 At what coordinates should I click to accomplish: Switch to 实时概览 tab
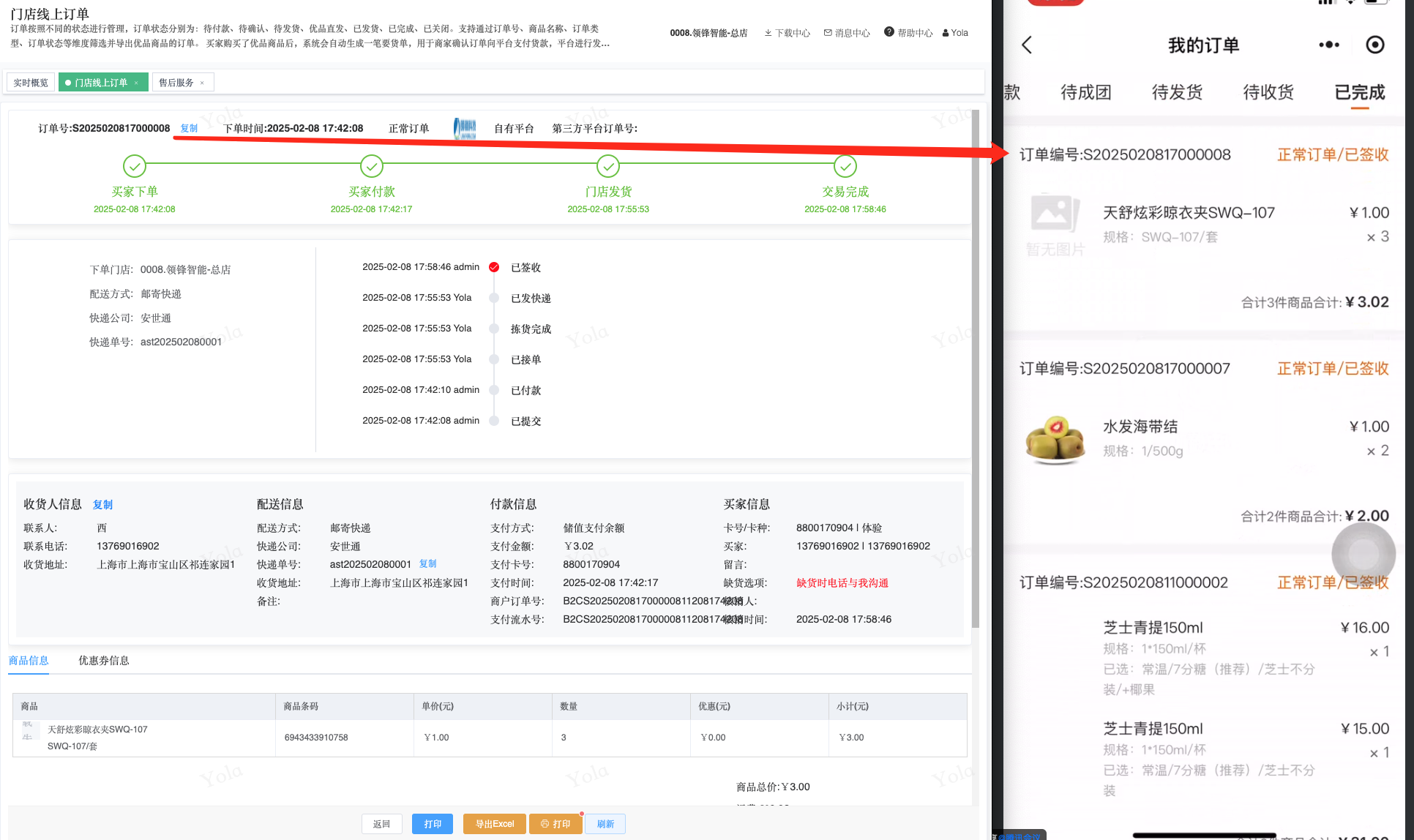pyautogui.click(x=31, y=83)
